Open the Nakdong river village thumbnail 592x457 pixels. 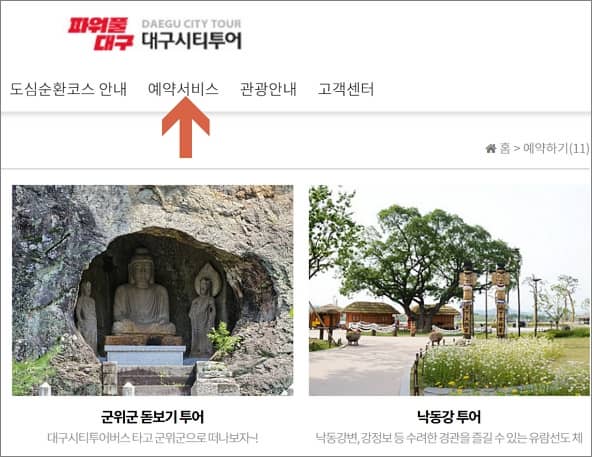[449, 290]
